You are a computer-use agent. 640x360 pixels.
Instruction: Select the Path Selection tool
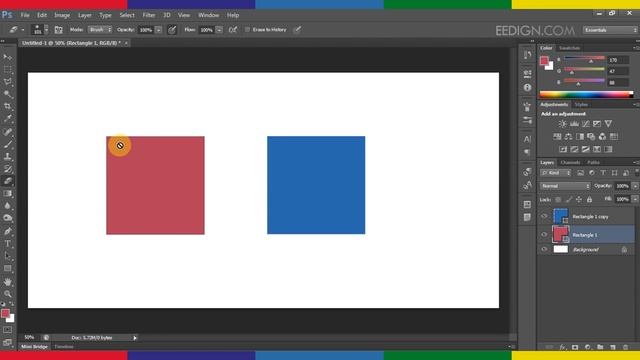pos(8,256)
